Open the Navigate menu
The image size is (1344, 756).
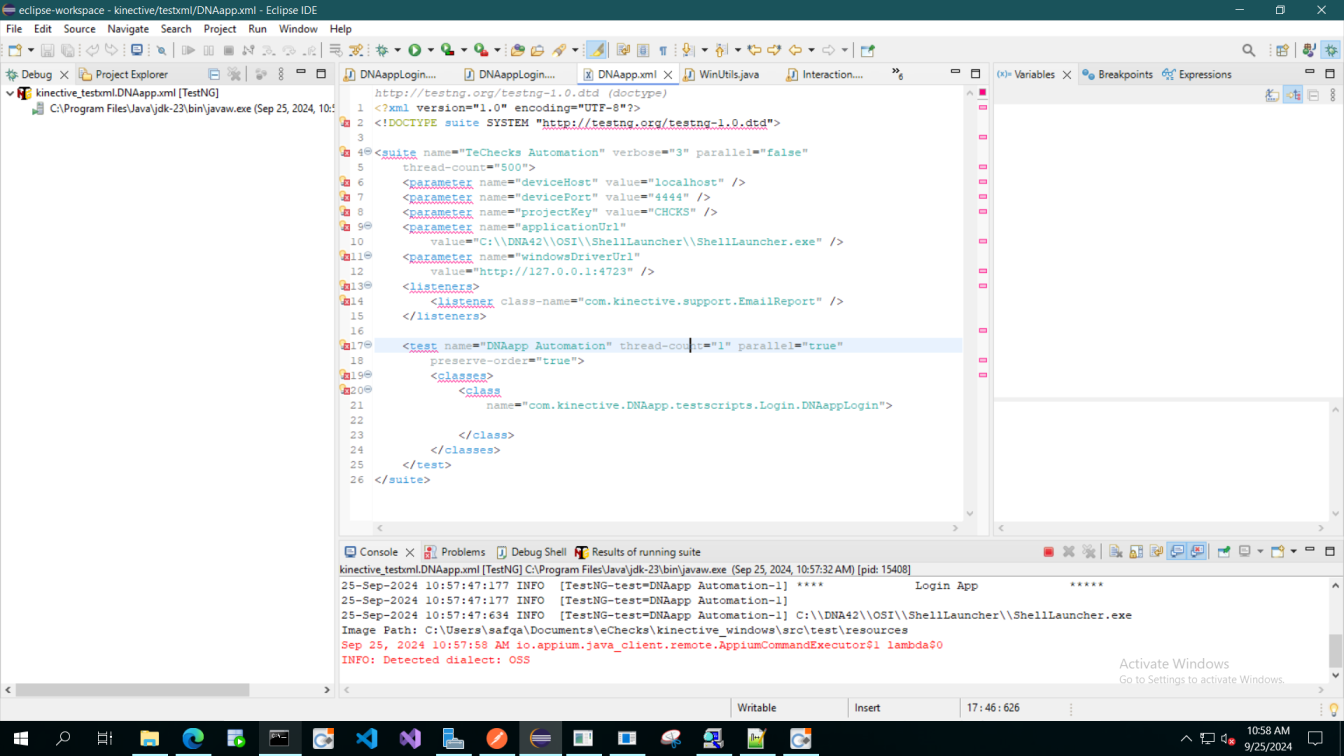(128, 29)
